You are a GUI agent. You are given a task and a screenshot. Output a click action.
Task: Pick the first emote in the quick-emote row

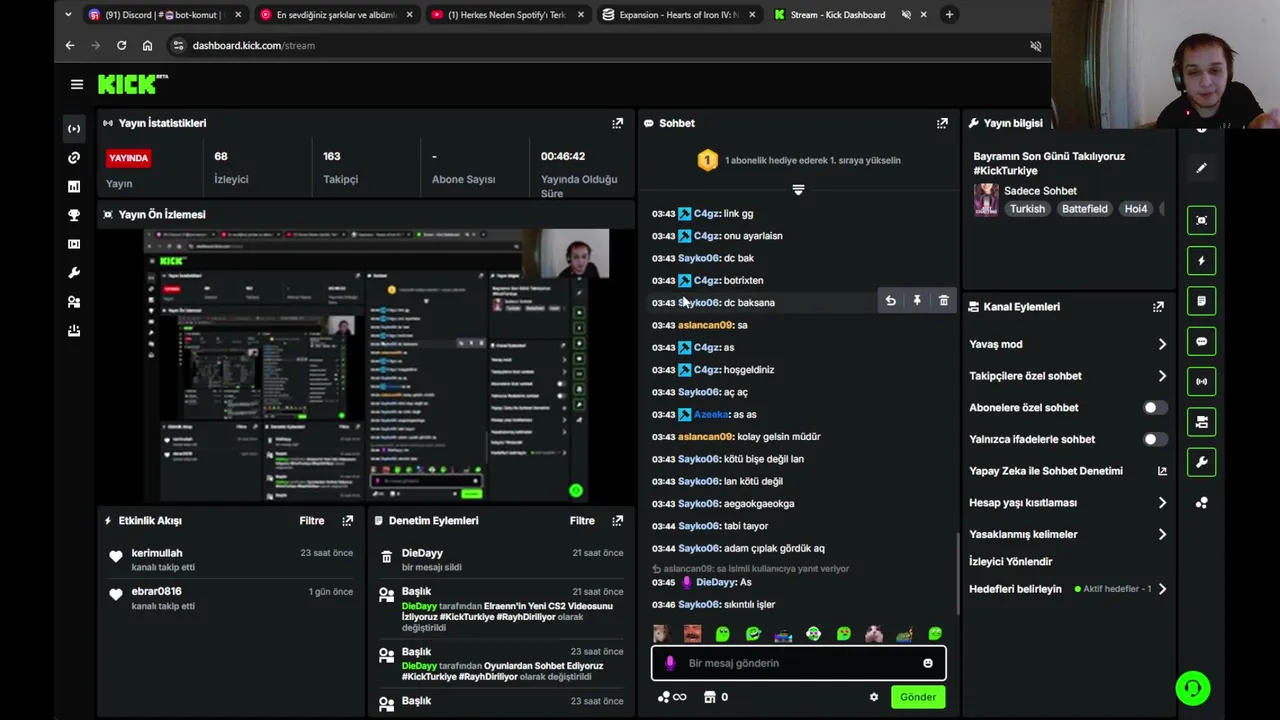(661, 634)
